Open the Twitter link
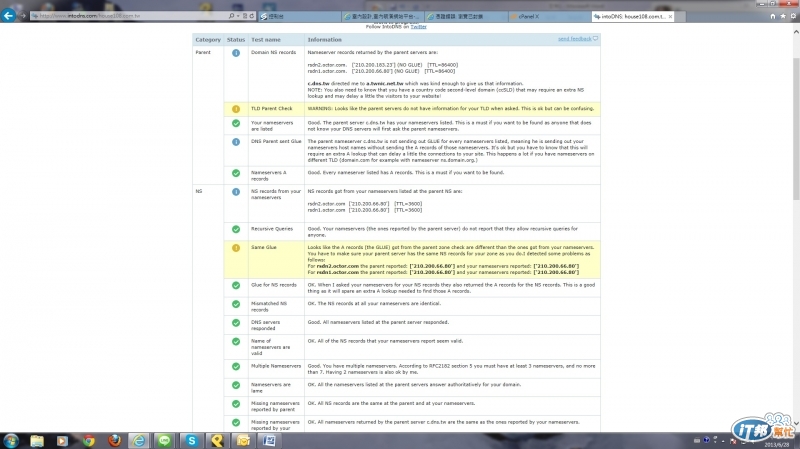Image resolution: width=800 pixels, height=449 pixels. pyautogui.click(x=418, y=27)
